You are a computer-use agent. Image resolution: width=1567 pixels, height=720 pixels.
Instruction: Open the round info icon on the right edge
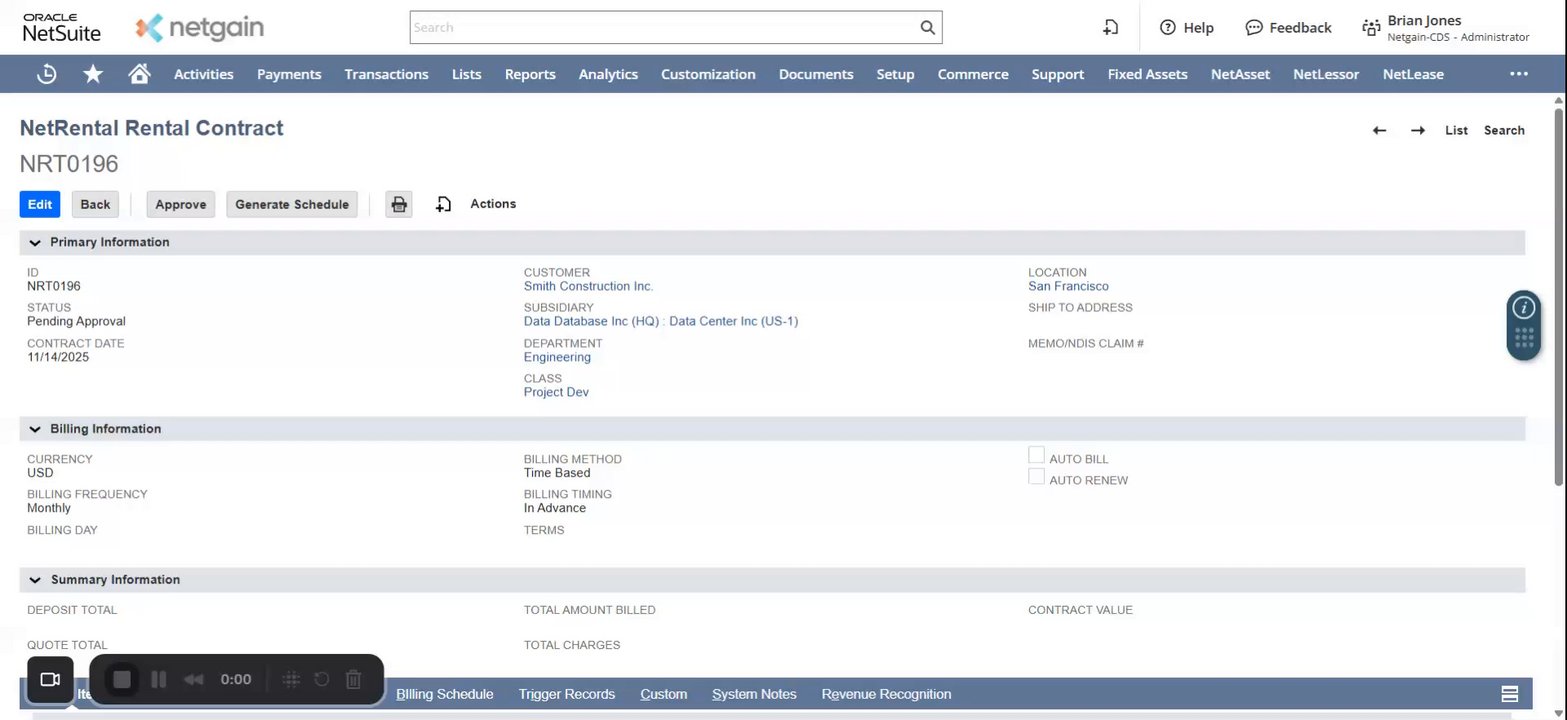pos(1524,307)
